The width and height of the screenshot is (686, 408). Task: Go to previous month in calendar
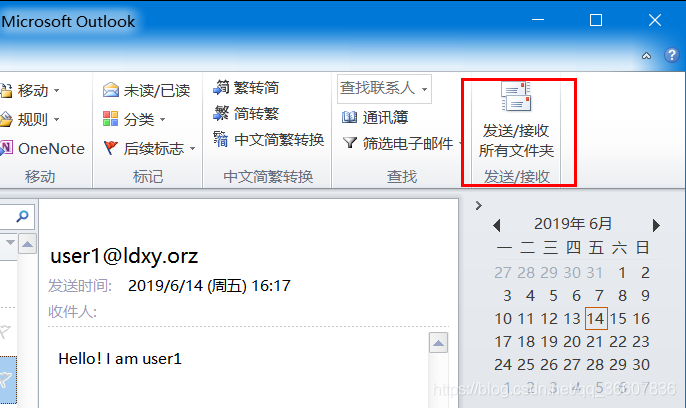click(496, 225)
